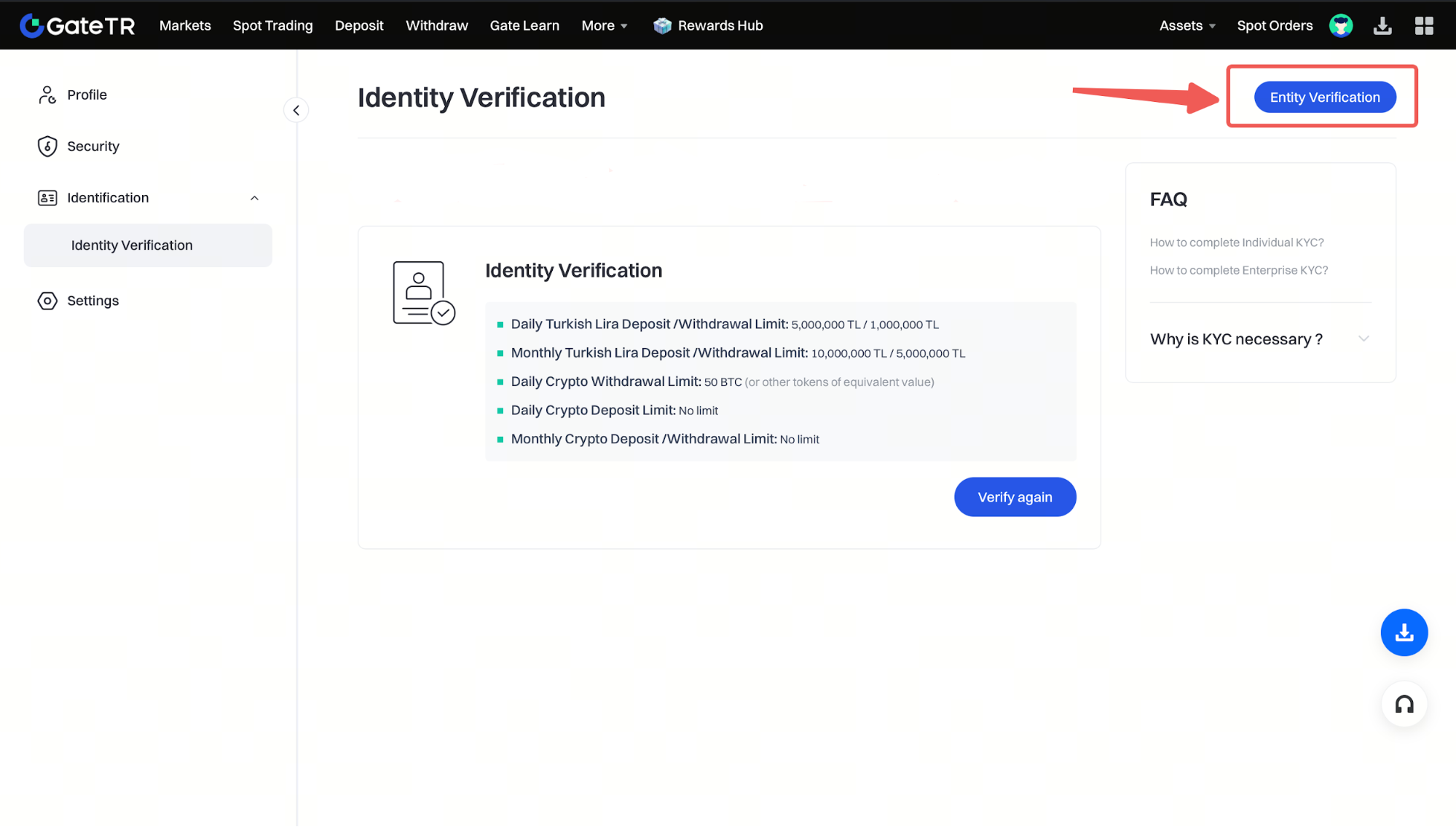Image resolution: width=1456 pixels, height=827 pixels.
Task: Click the Entity Verification button
Action: 1324,97
